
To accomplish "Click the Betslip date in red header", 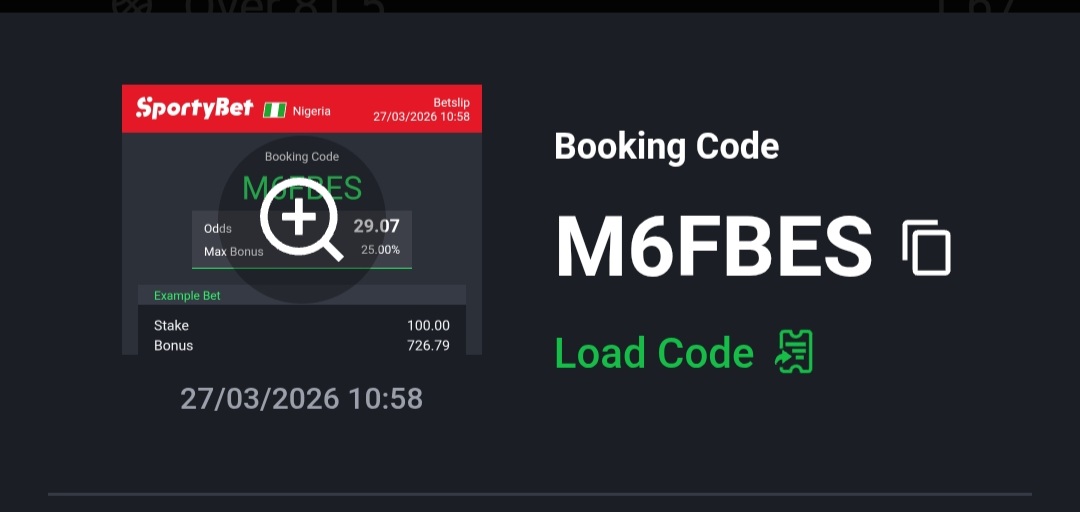I will click(422, 116).
